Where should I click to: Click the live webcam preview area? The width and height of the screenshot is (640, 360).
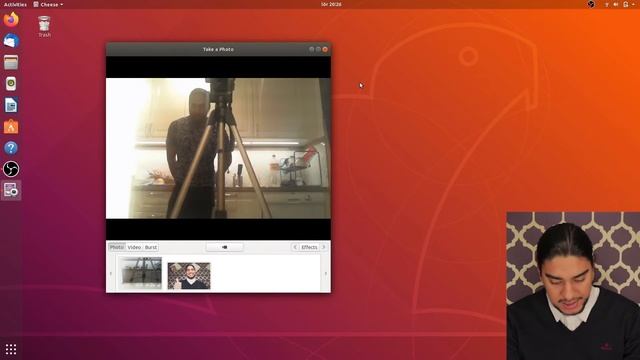(218, 148)
